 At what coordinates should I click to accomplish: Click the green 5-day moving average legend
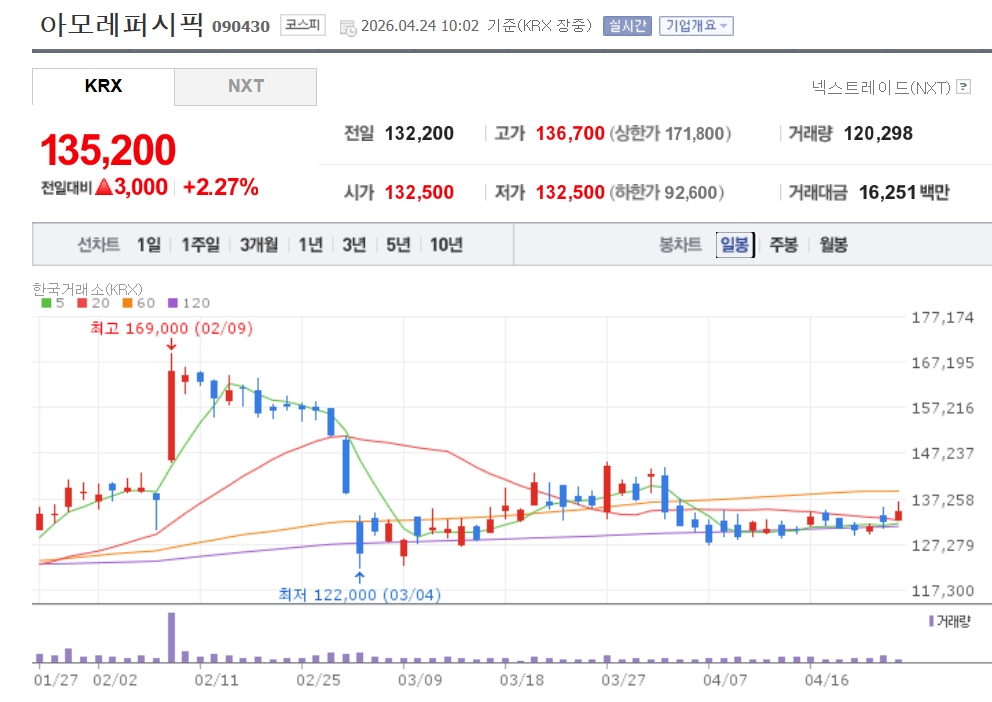pyautogui.click(x=53, y=303)
